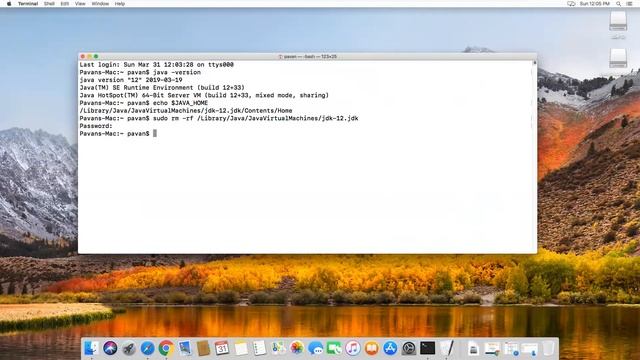Open Photos colorful pinwheel icon
The width and height of the screenshot is (640, 360).
(297, 348)
